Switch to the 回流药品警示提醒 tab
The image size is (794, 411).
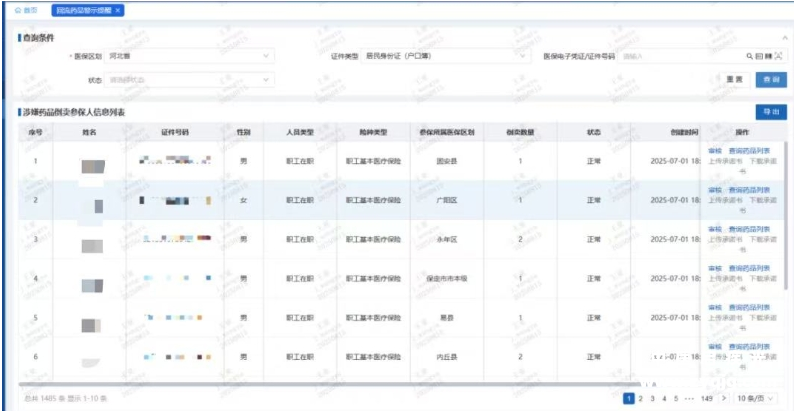pos(83,10)
